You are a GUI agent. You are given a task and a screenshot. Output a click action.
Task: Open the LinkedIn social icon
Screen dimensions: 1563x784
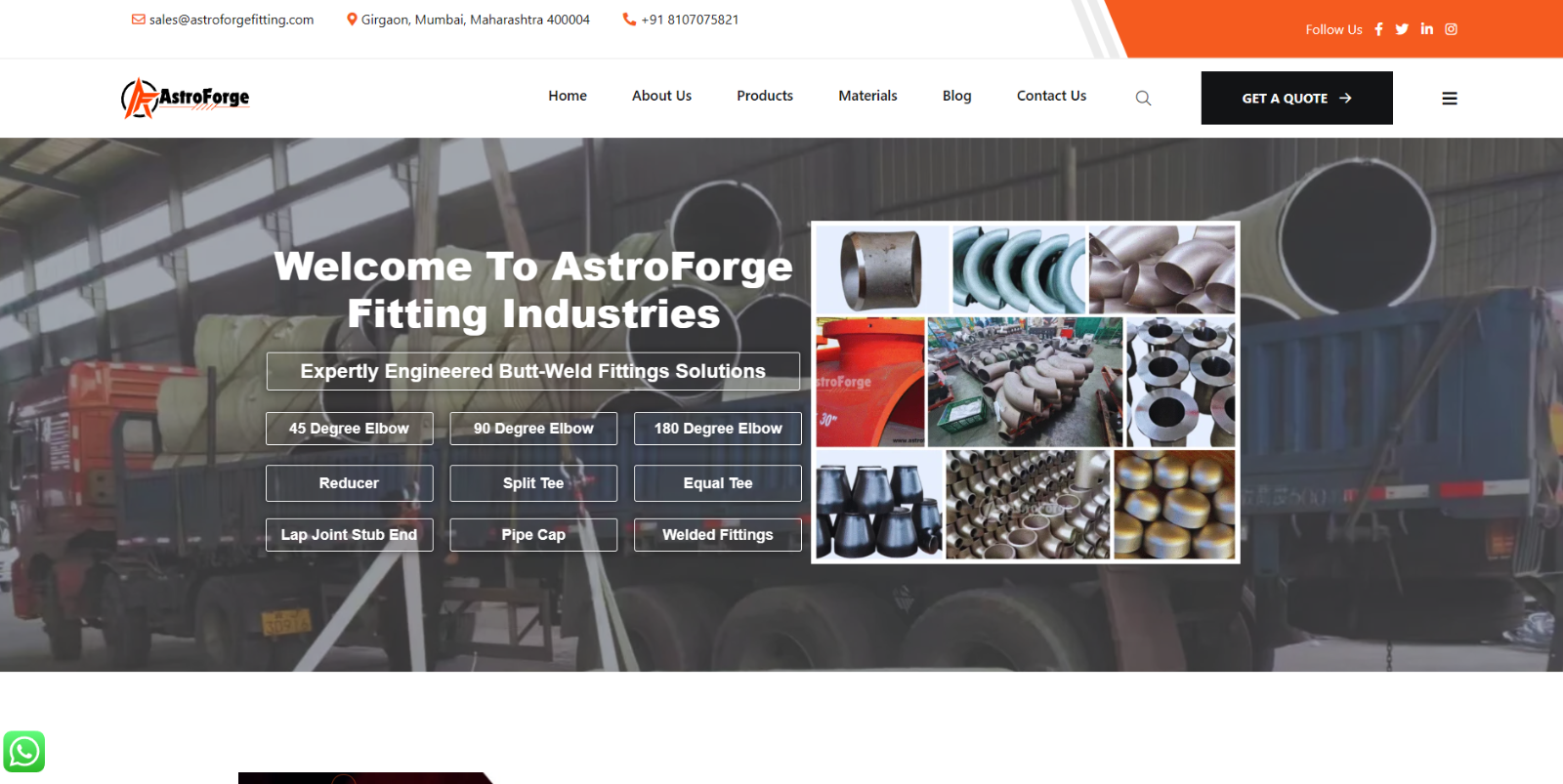pyautogui.click(x=1427, y=29)
